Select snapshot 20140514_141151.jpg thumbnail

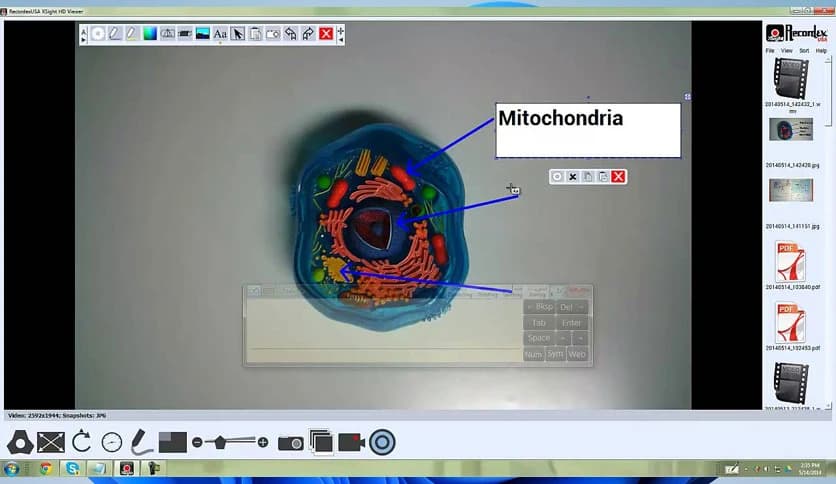tap(791, 190)
